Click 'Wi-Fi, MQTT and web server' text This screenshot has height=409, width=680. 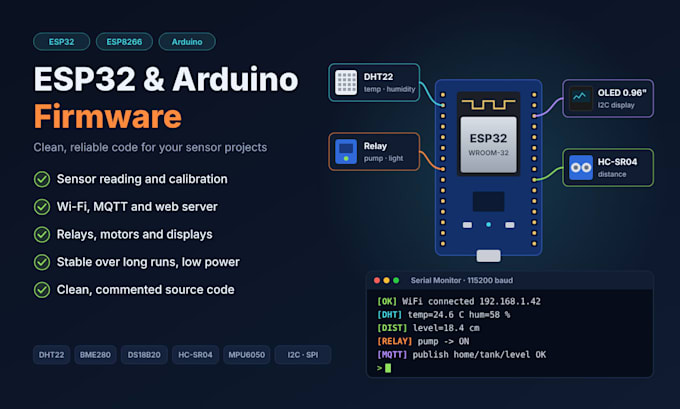[137, 207]
